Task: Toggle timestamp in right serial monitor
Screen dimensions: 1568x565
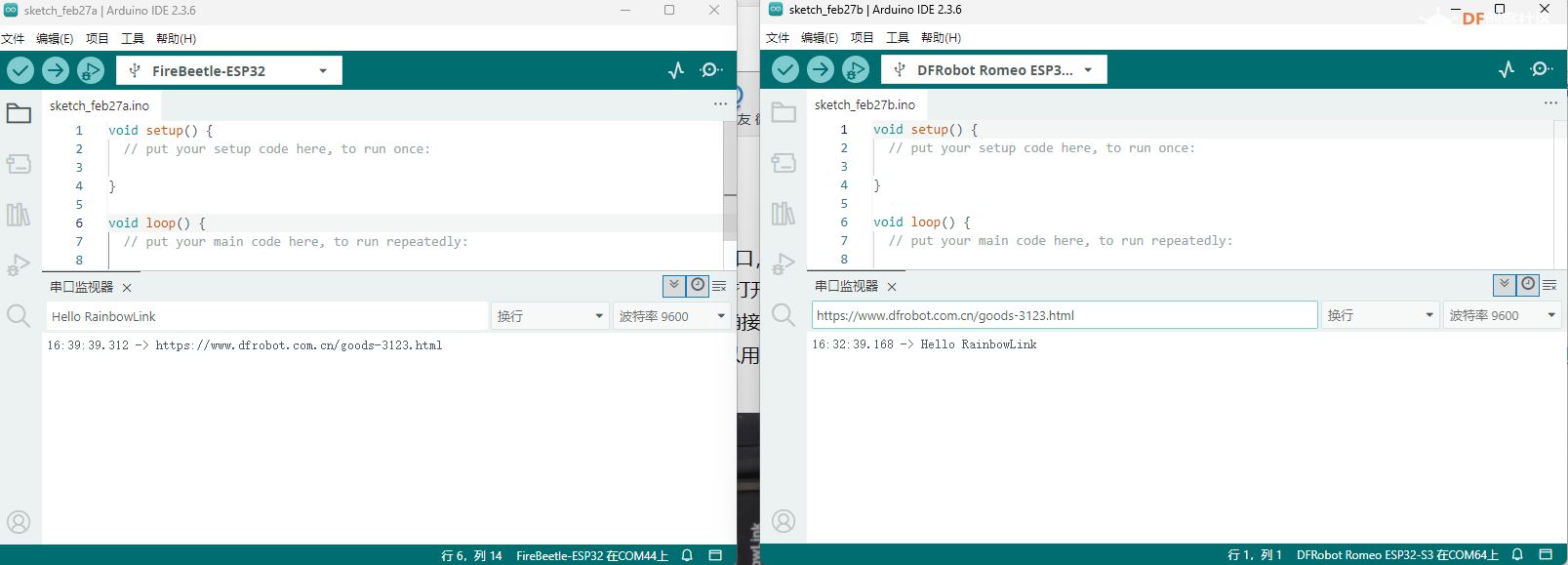Action: 1528,285
